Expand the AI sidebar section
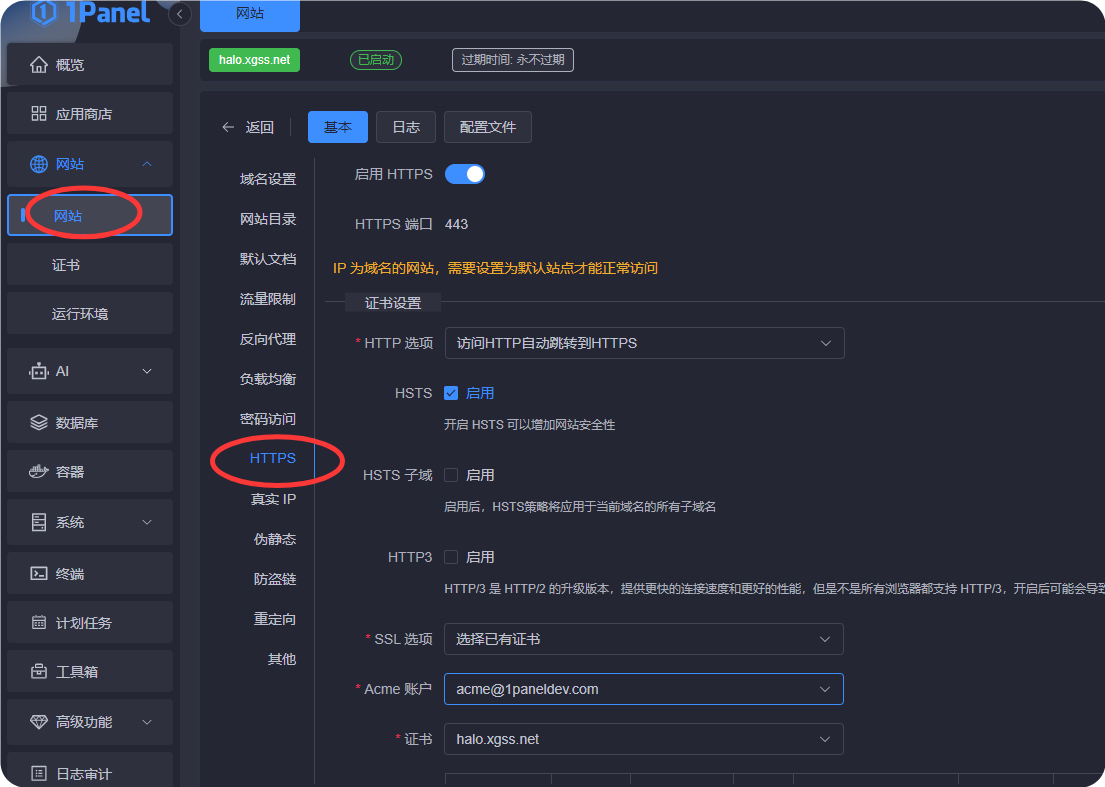This screenshot has height=787, width=1105. [x=89, y=371]
